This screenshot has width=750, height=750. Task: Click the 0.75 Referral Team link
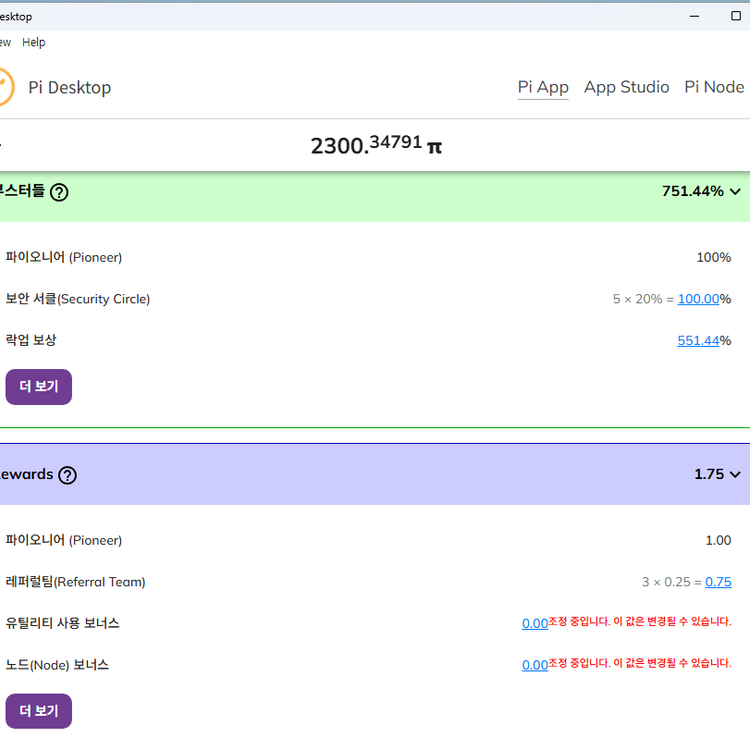click(718, 582)
